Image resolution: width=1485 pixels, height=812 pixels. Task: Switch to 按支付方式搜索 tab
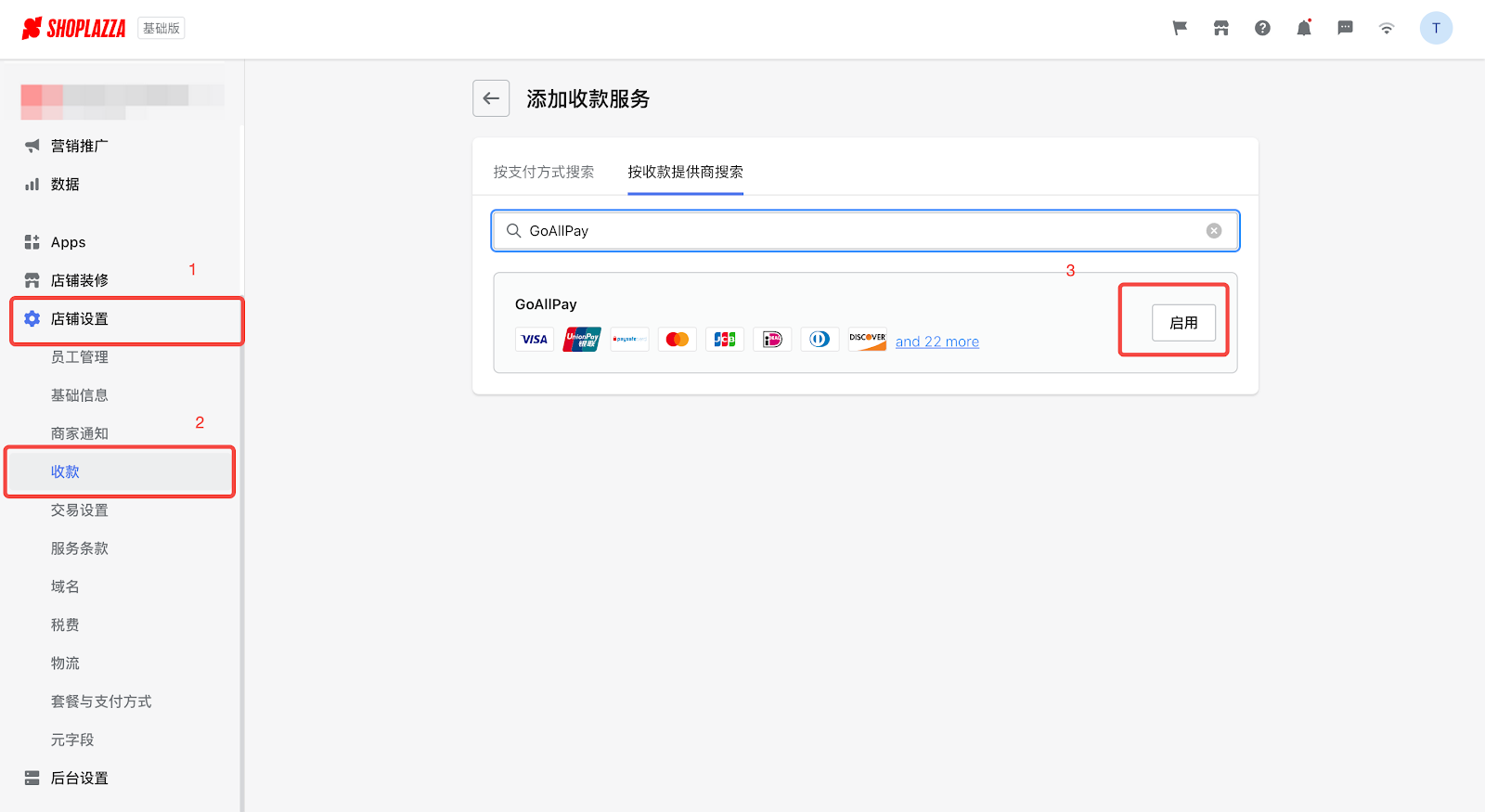[x=544, y=172]
